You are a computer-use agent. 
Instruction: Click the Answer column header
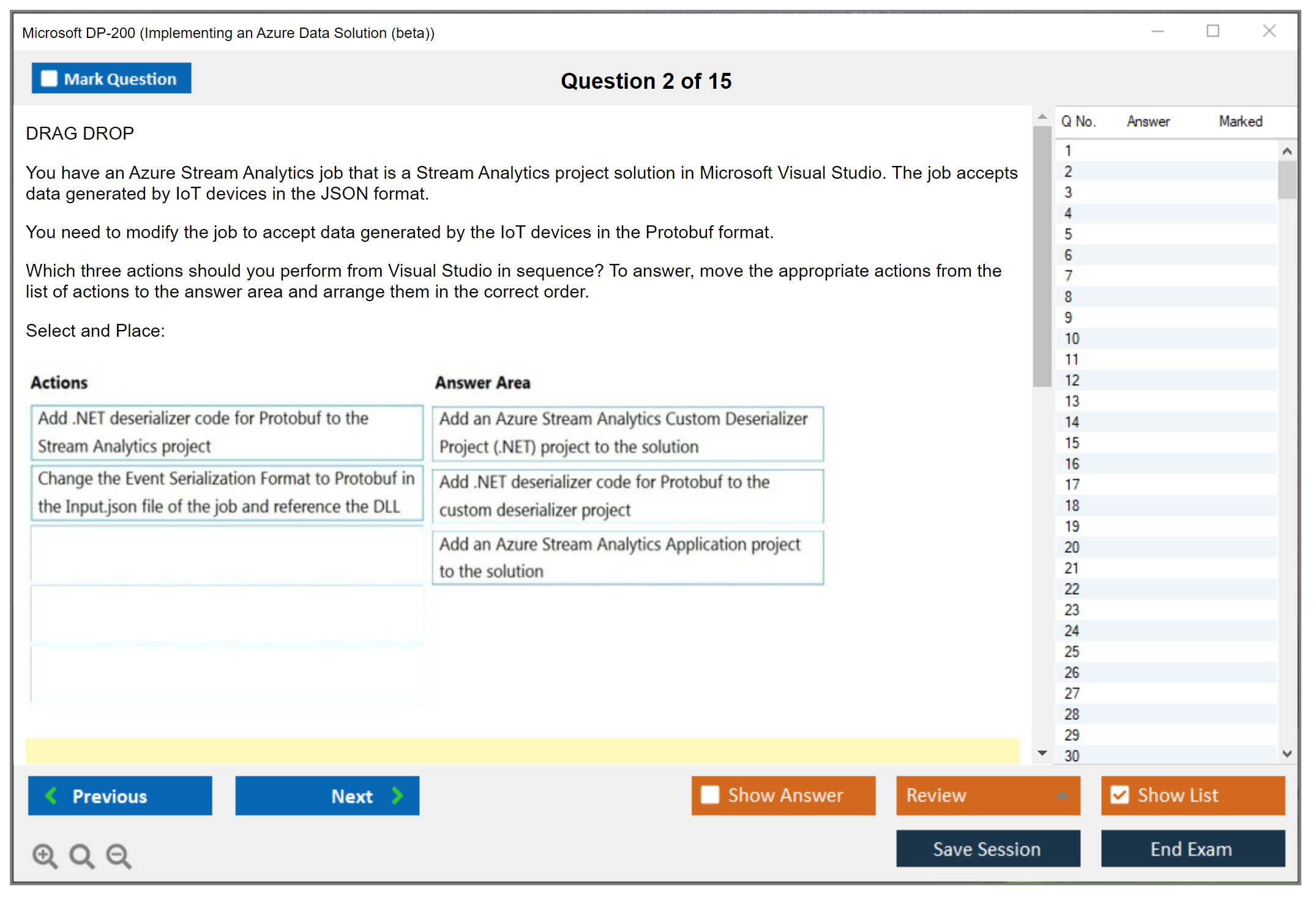click(1148, 121)
